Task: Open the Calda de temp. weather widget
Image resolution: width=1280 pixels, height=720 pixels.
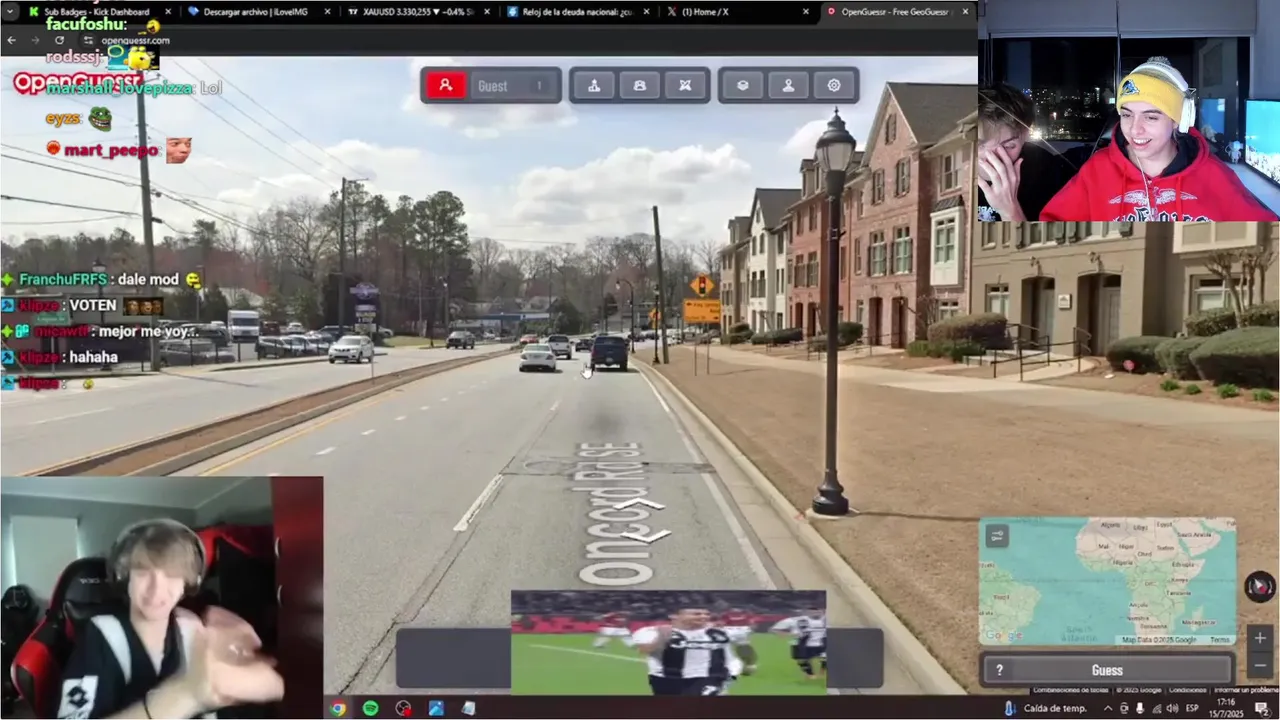Action: 1046,708
